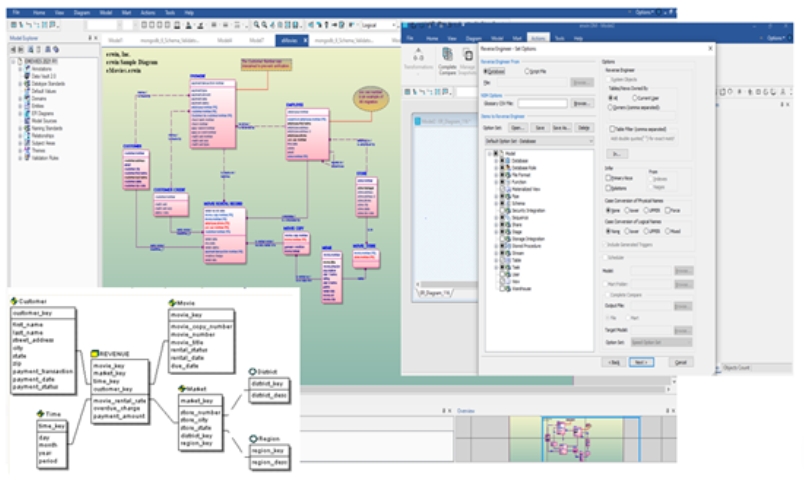Click Transformations icon in front erwin ribbon
804x496 pixels.
418,54
